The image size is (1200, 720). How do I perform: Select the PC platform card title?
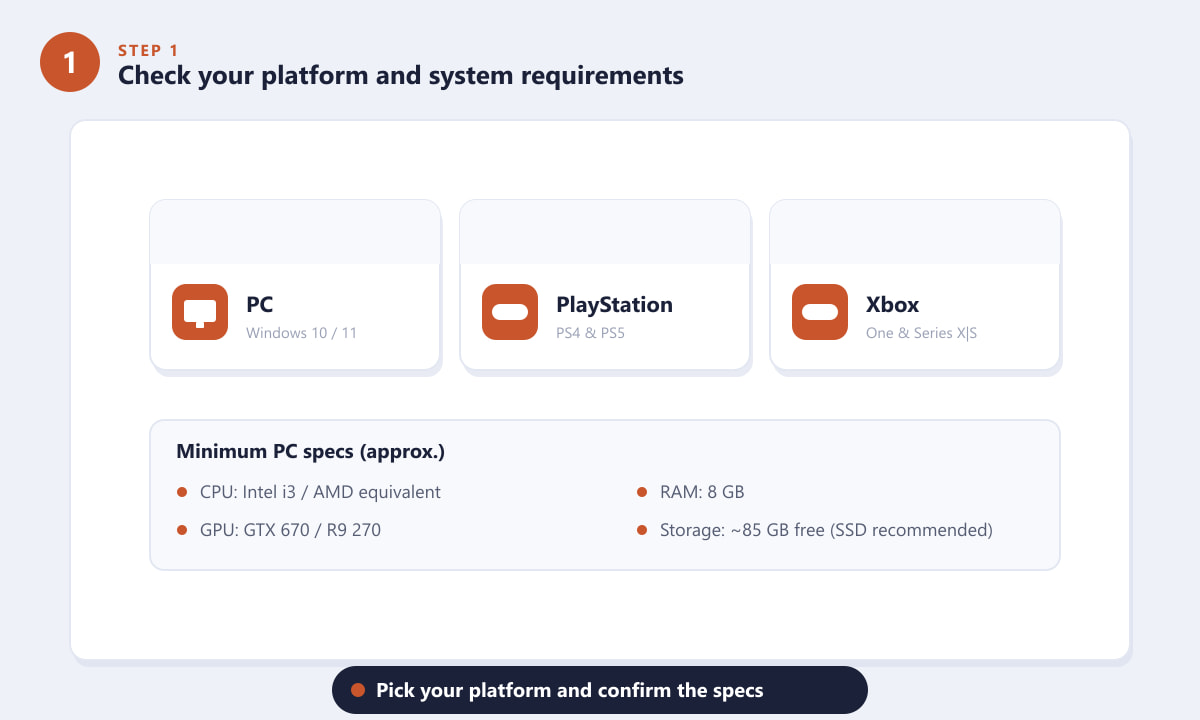point(260,305)
